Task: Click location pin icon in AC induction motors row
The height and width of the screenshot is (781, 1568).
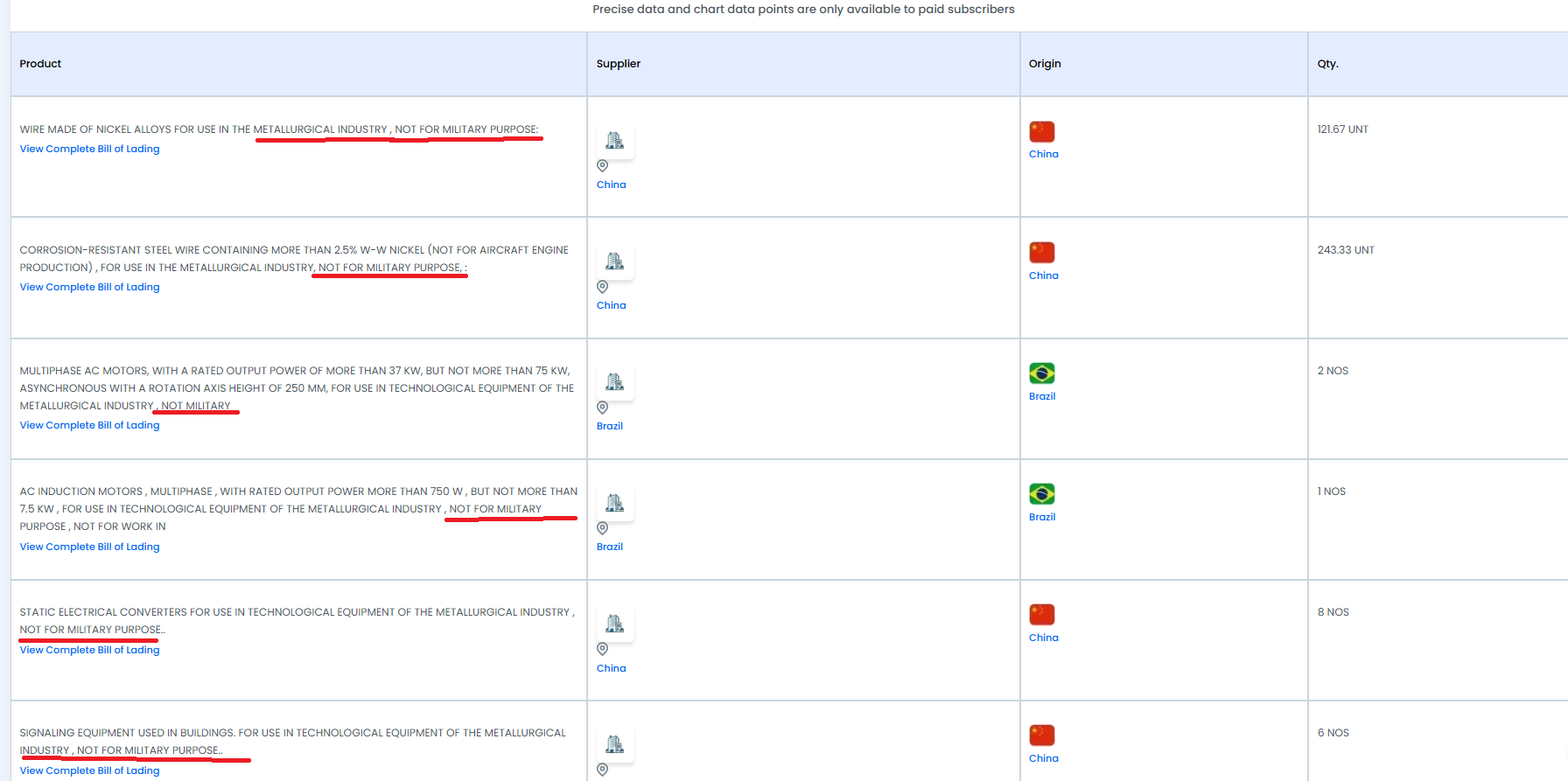Action: pyautogui.click(x=602, y=528)
